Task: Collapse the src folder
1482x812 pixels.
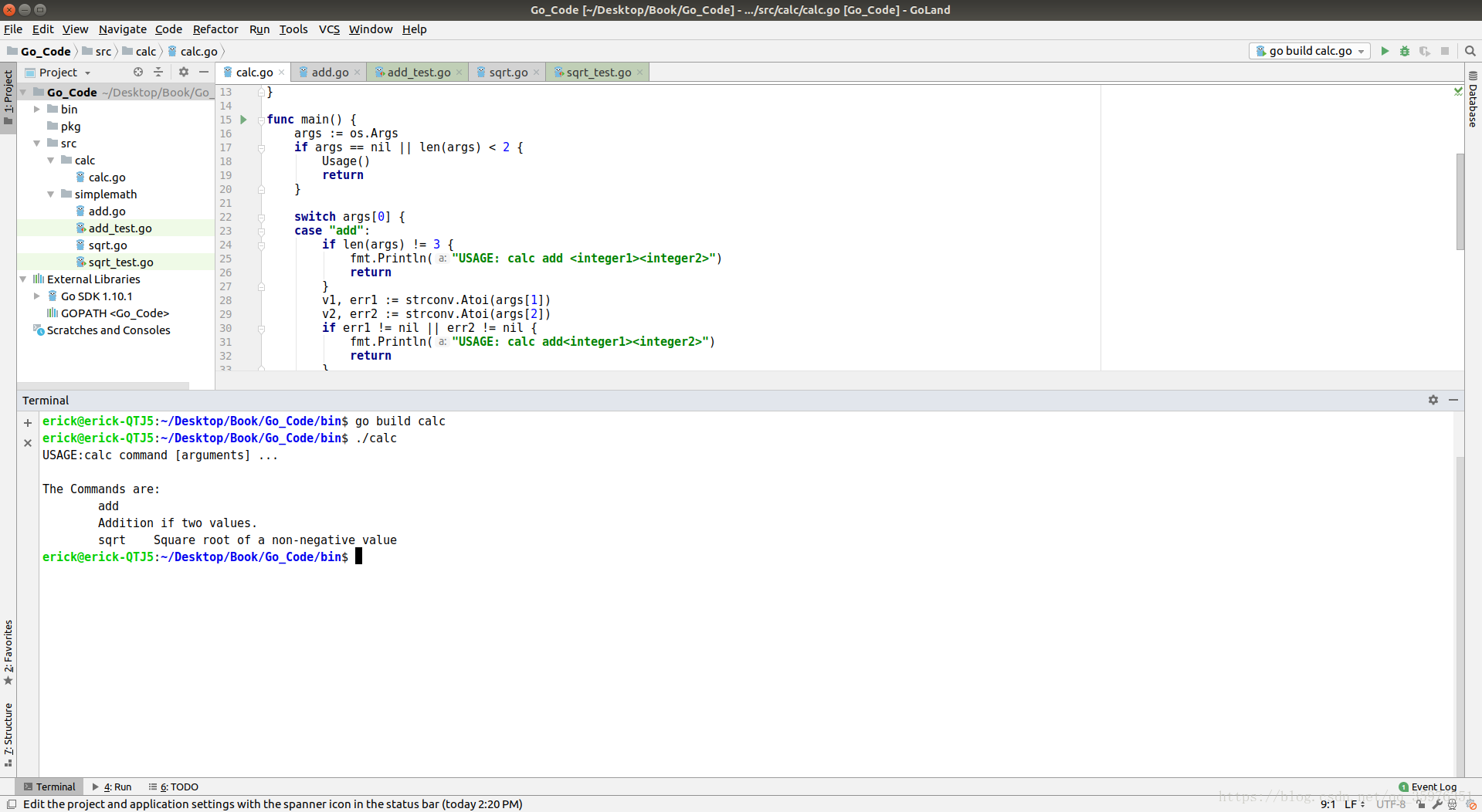Action: [x=37, y=144]
